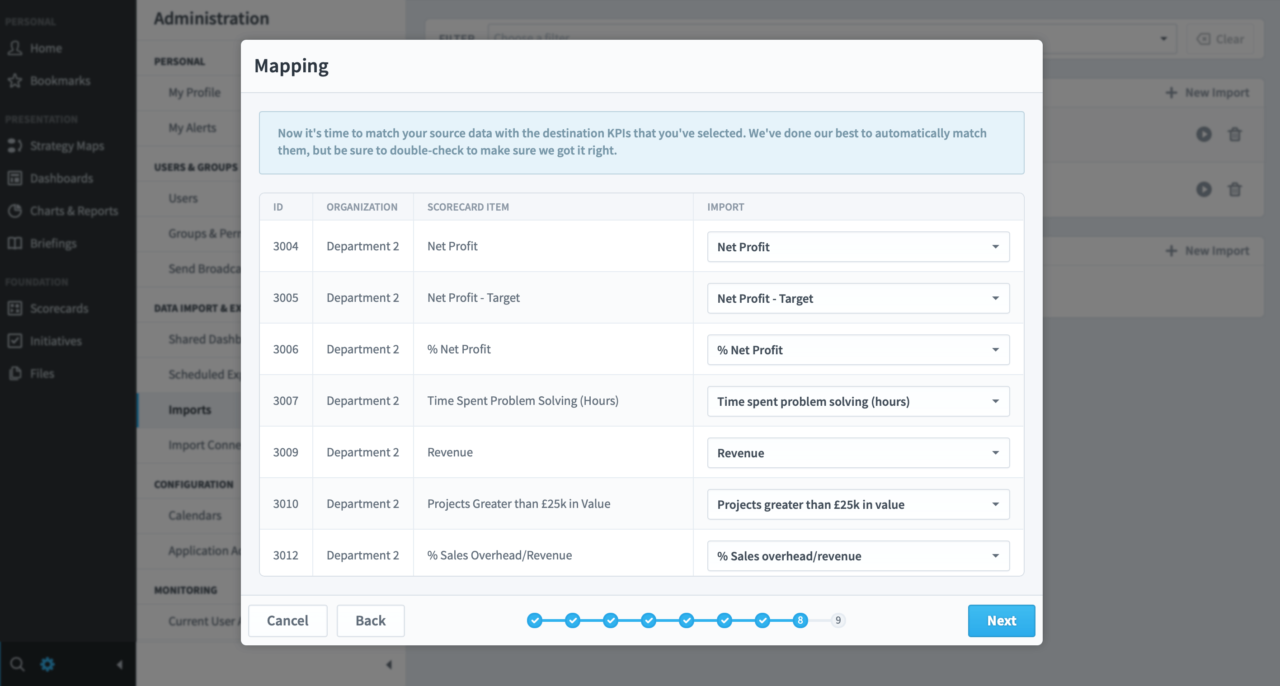
Task: Click the Strategy Maps icon
Action: pos(15,146)
